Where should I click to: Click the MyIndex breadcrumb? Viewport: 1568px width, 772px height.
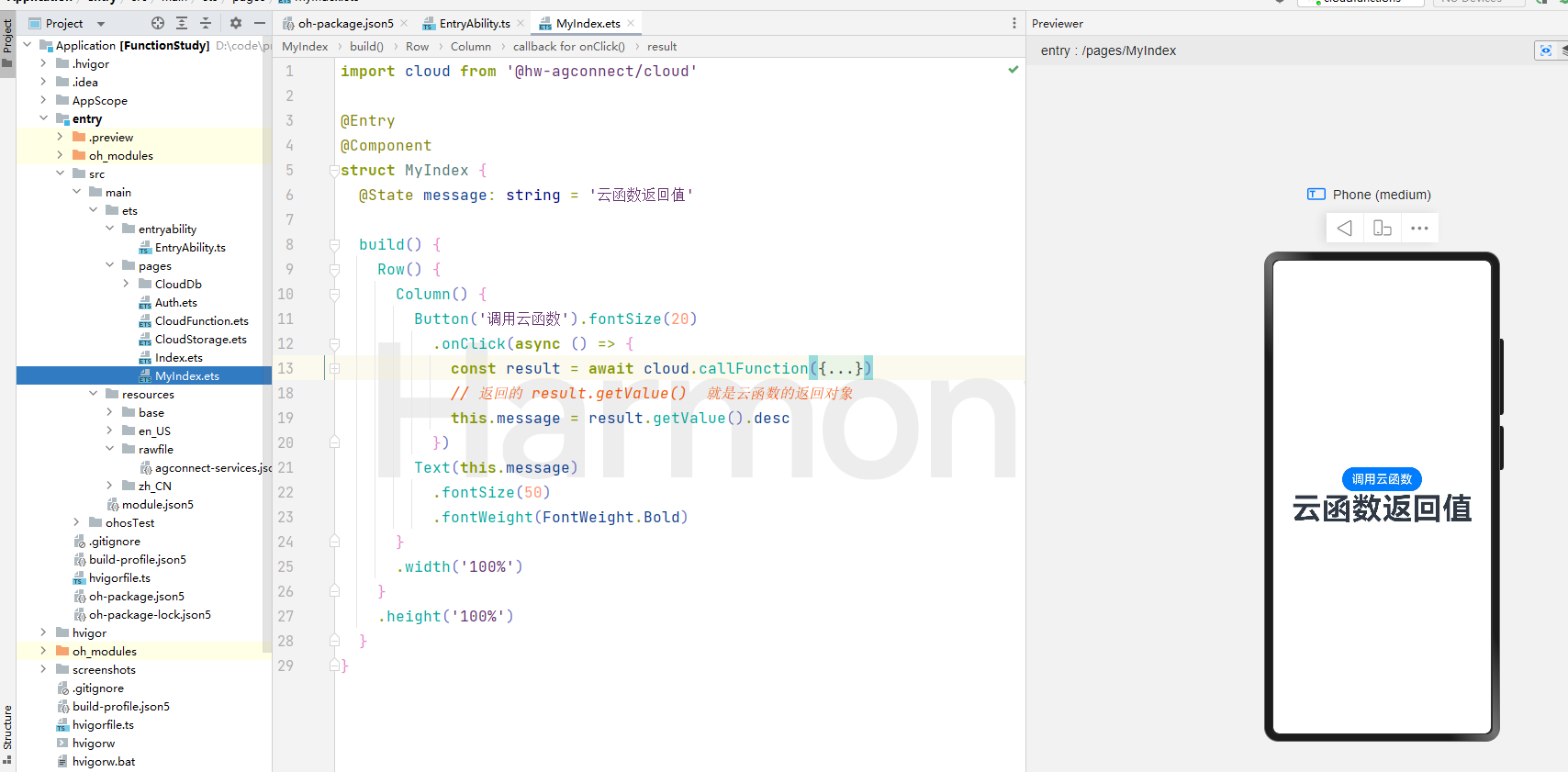pos(305,46)
